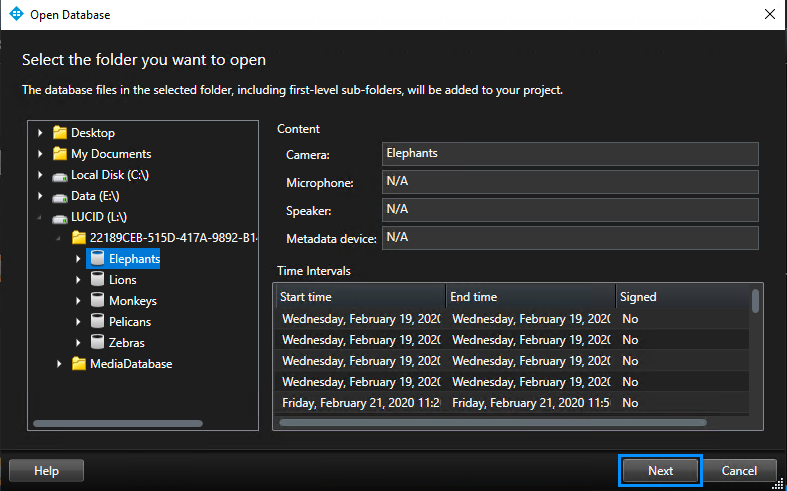This screenshot has height=491, width=787.
Task: Click the MediaDatabase folder icon
Action: click(79, 364)
